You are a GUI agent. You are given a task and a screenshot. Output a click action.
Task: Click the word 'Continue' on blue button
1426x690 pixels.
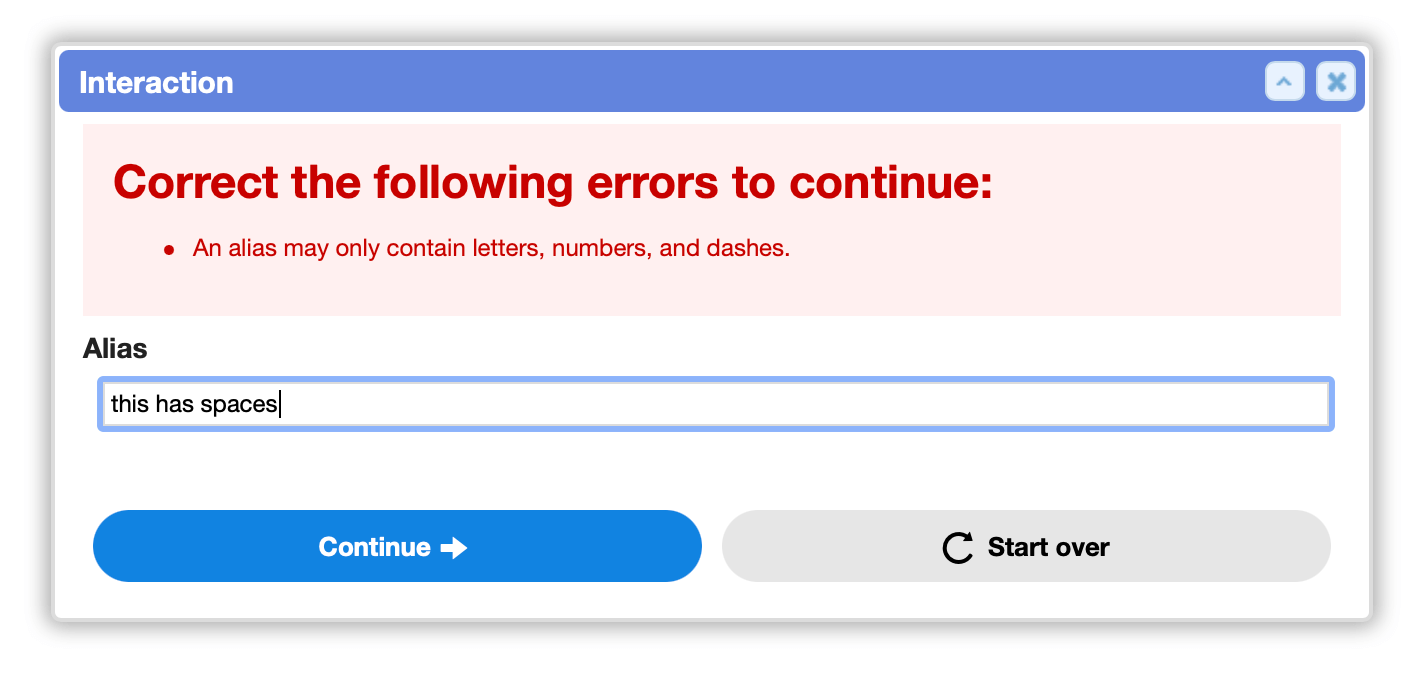374,547
